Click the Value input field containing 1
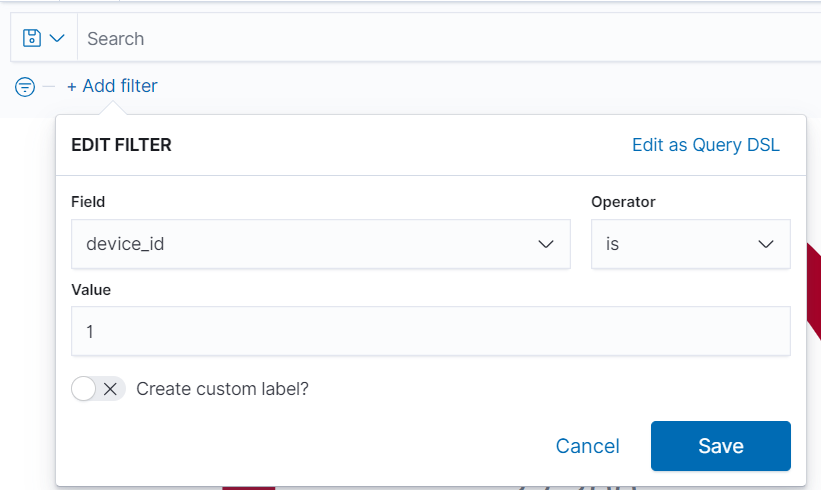821x490 pixels. (x=430, y=331)
